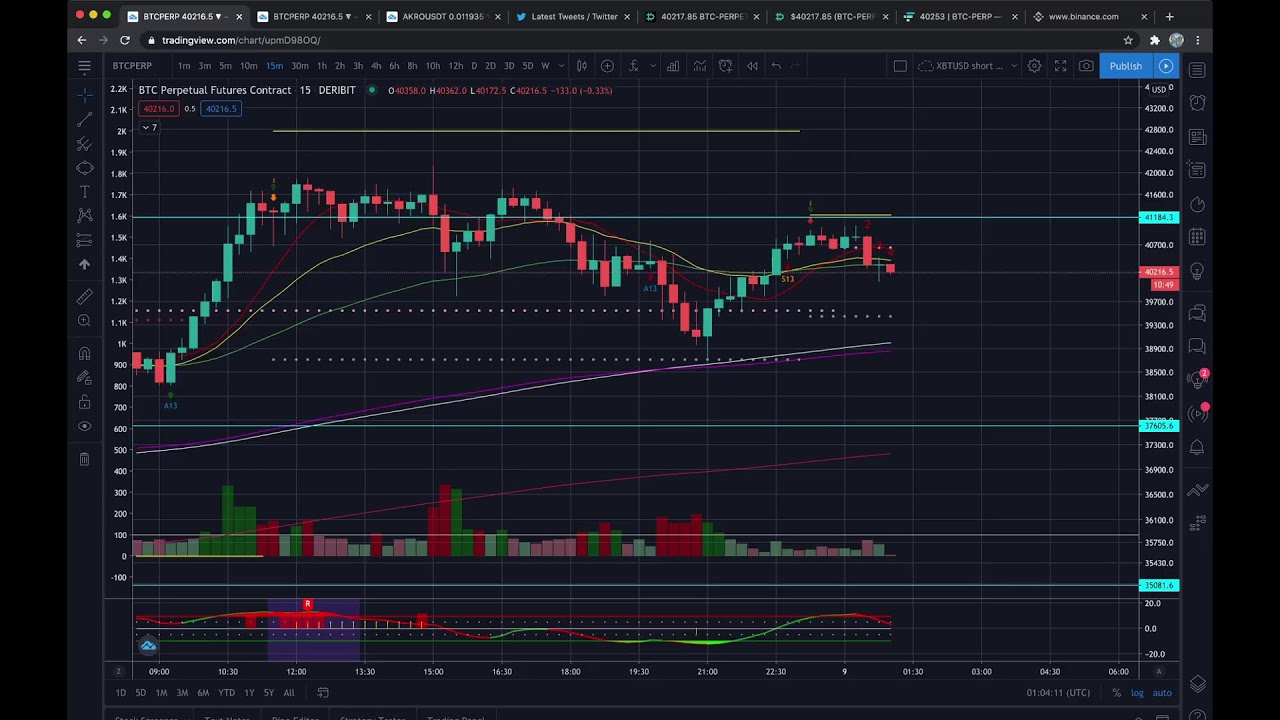
Task: Open a new browser tab with plus
Action: click(x=1169, y=16)
